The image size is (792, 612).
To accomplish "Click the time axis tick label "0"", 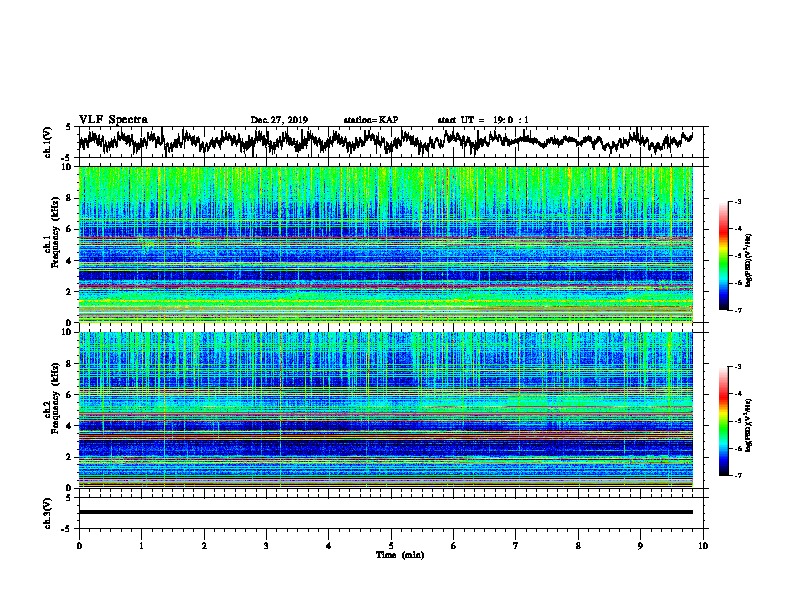I will 79,546.
